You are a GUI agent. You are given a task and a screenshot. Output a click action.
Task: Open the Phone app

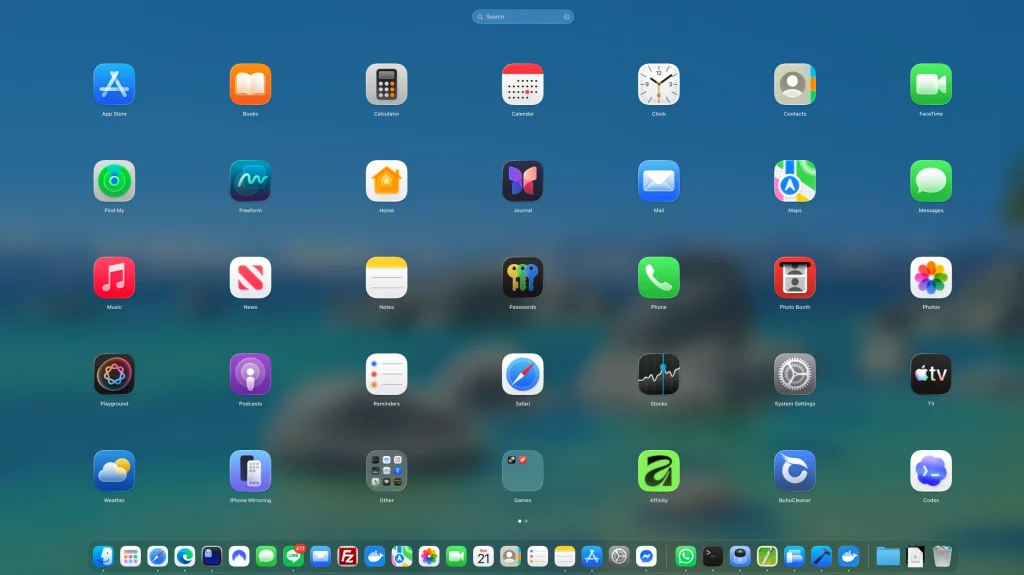pyautogui.click(x=658, y=278)
